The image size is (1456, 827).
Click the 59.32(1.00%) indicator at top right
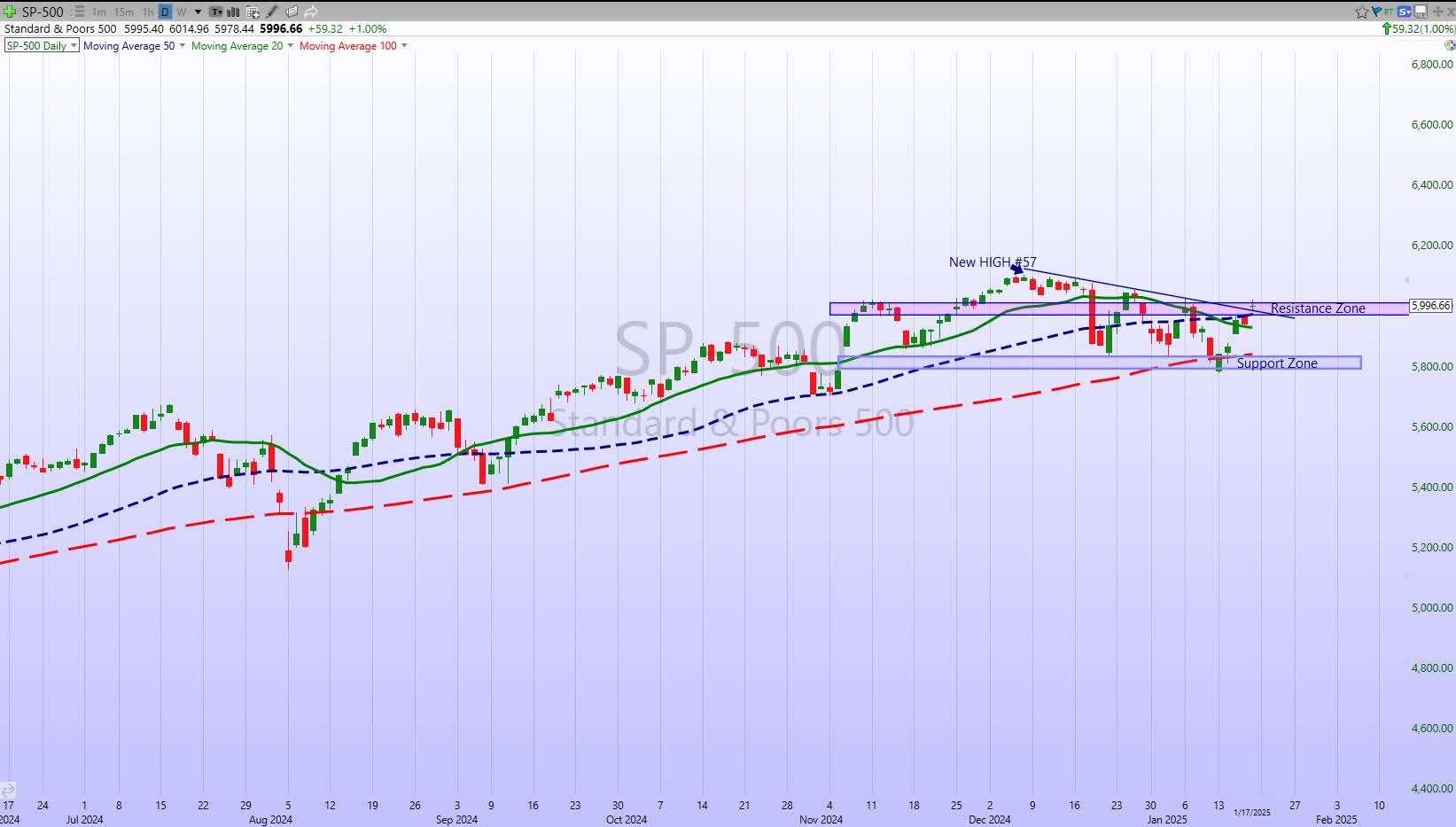pyautogui.click(x=1419, y=28)
